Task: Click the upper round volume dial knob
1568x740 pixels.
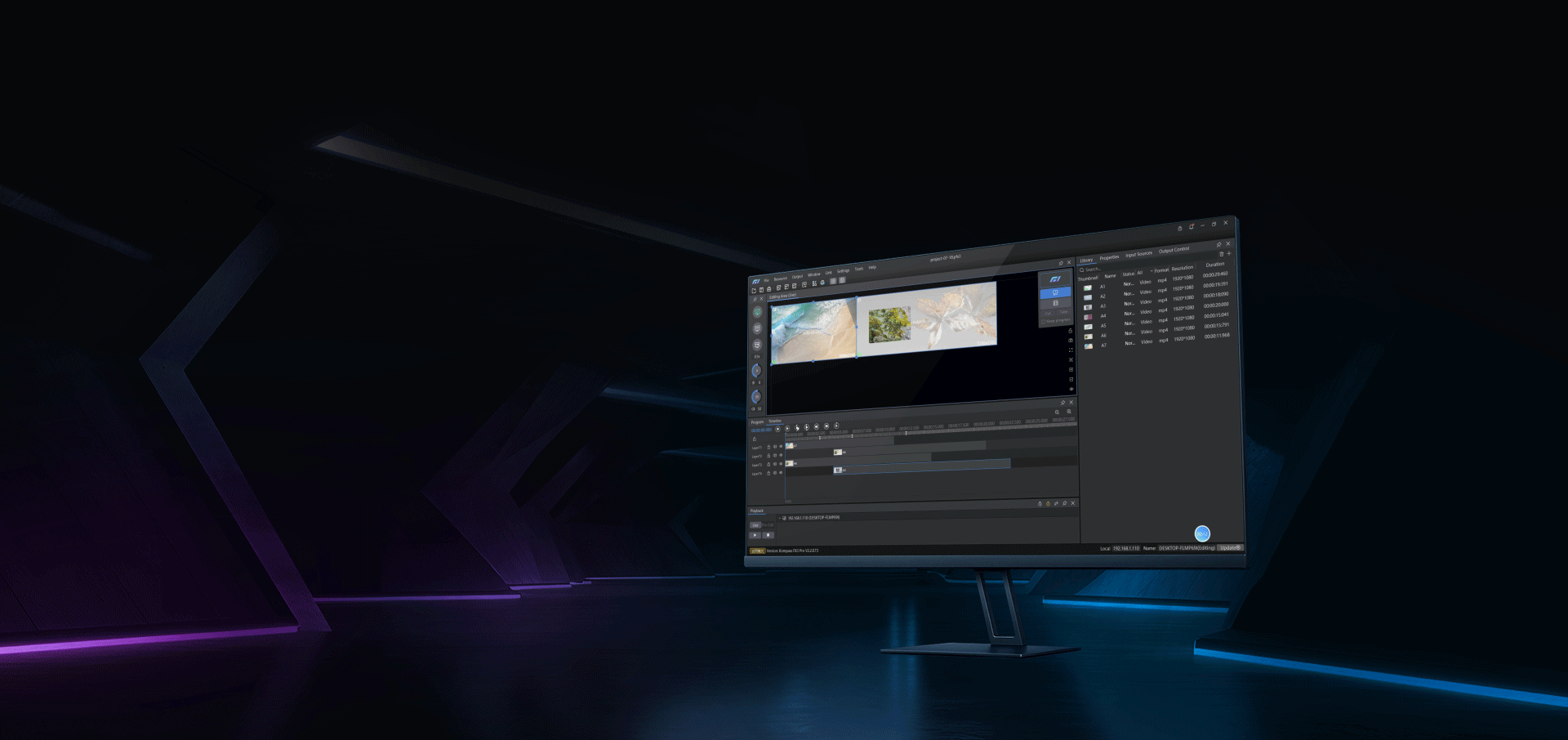Action: pyautogui.click(x=756, y=371)
